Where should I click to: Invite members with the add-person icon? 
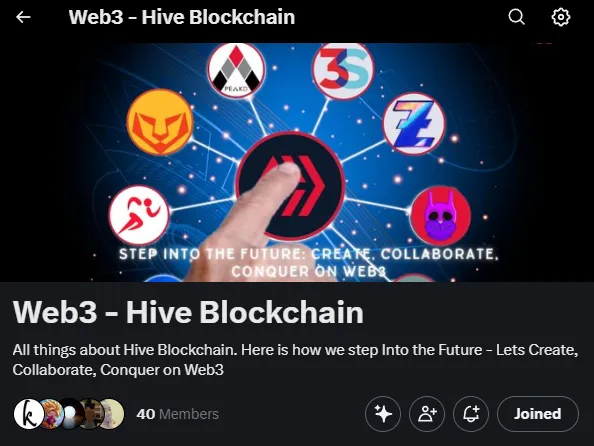427,414
